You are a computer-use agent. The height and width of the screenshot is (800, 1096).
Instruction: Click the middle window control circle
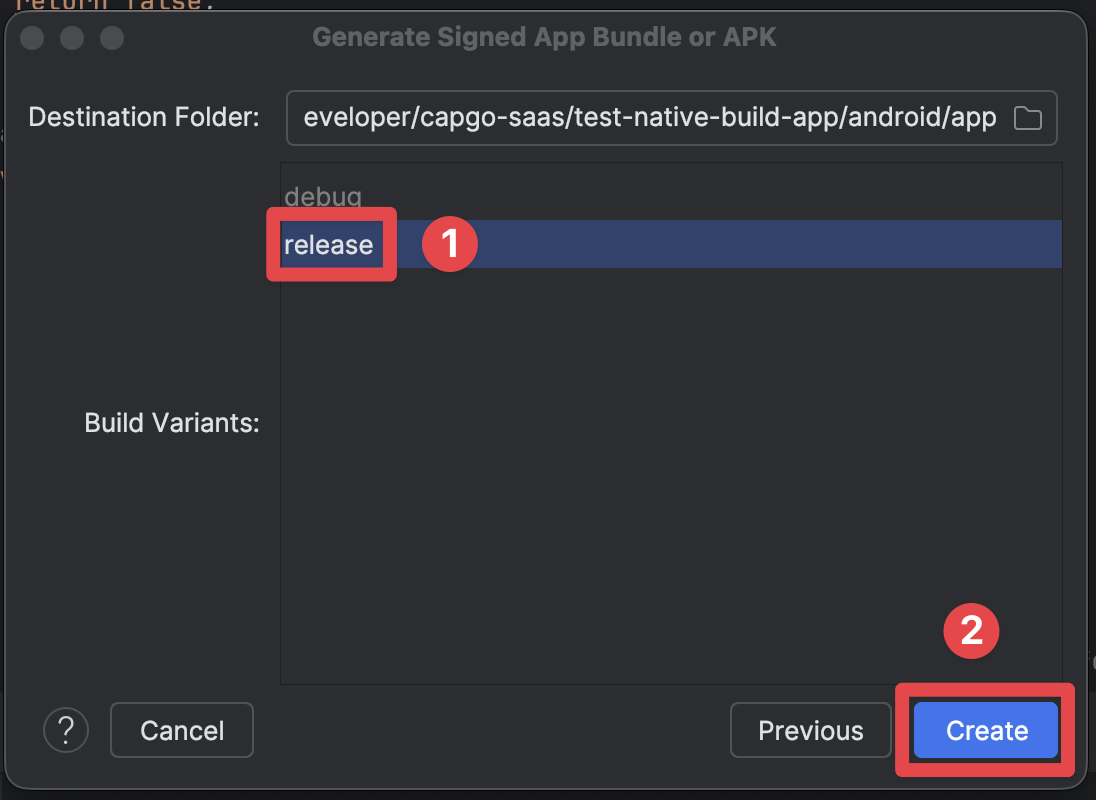(x=71, y=38)
